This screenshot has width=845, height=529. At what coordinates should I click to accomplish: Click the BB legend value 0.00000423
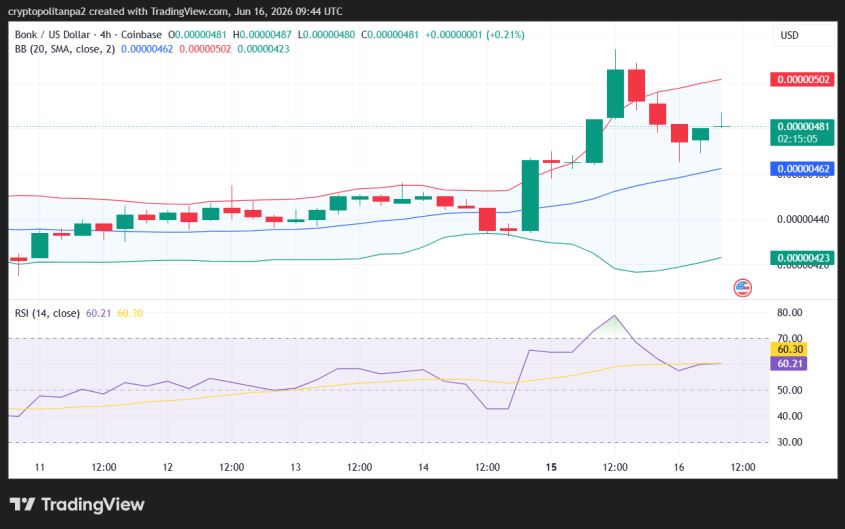[264, 49]
